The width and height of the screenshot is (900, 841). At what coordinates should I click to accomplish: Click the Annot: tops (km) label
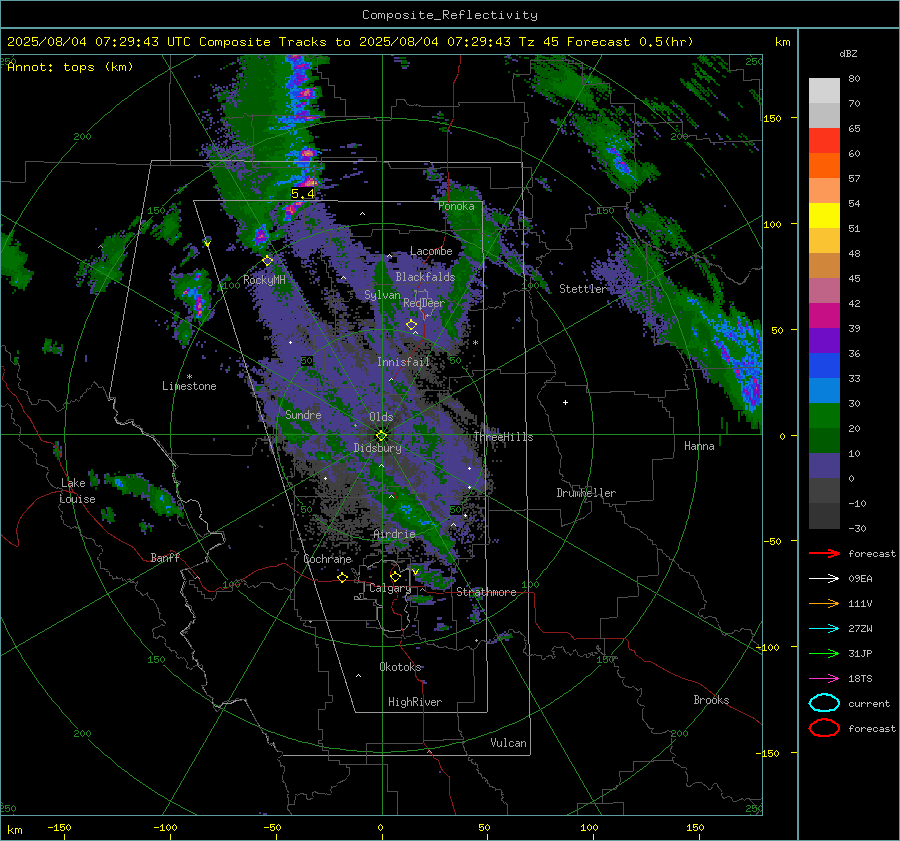(x=70, y=67)
